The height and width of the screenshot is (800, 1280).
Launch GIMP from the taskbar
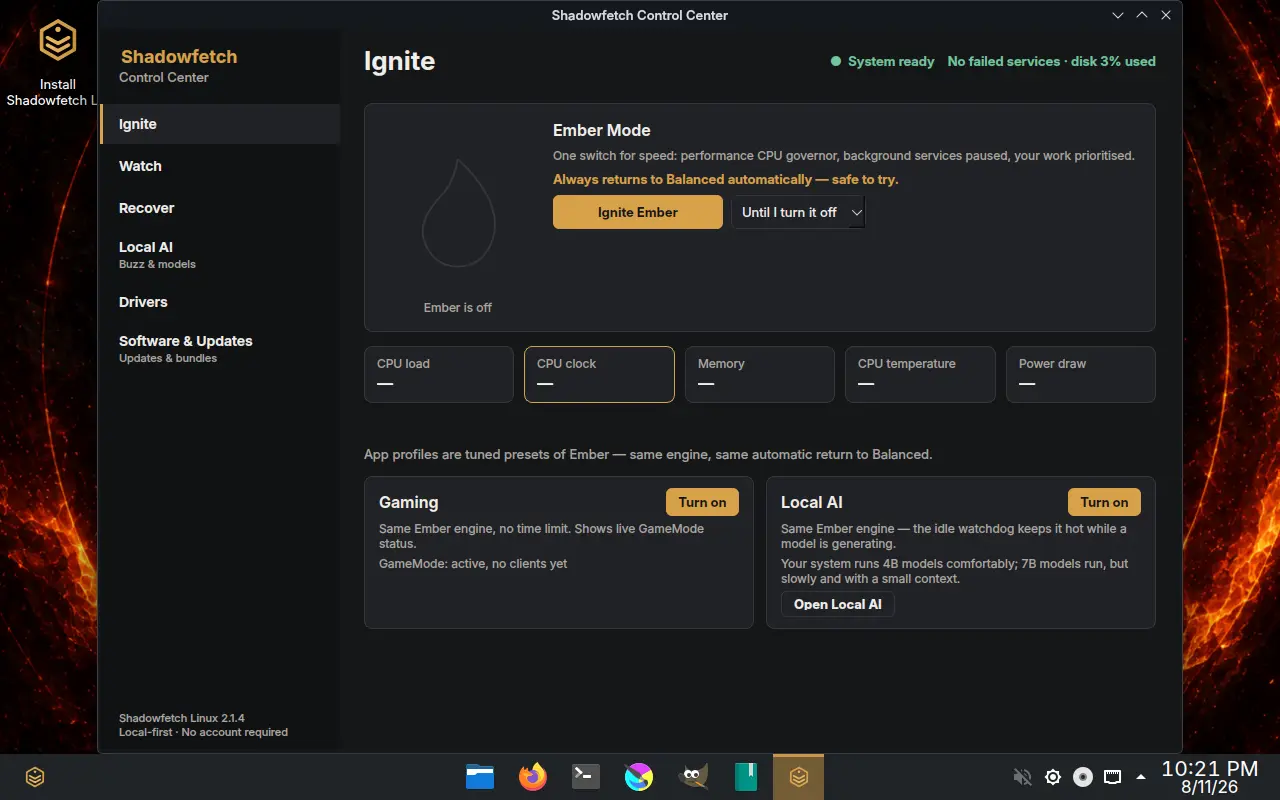692,777
